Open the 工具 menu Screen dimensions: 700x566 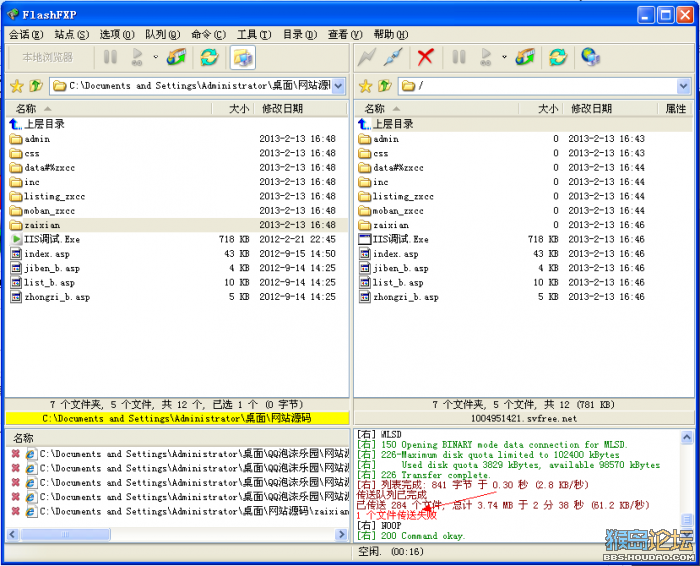[254, 34]
